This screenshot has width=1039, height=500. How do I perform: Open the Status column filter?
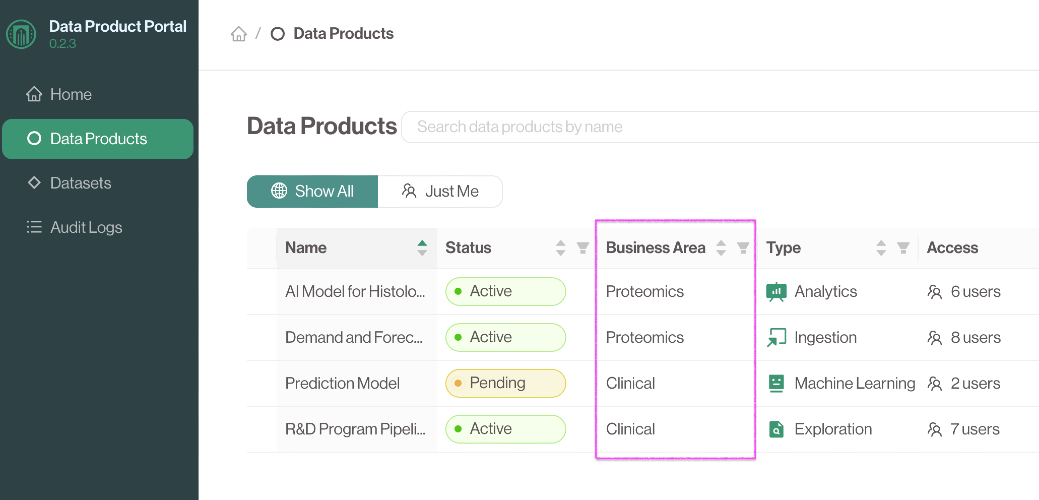tap(582, 248)
